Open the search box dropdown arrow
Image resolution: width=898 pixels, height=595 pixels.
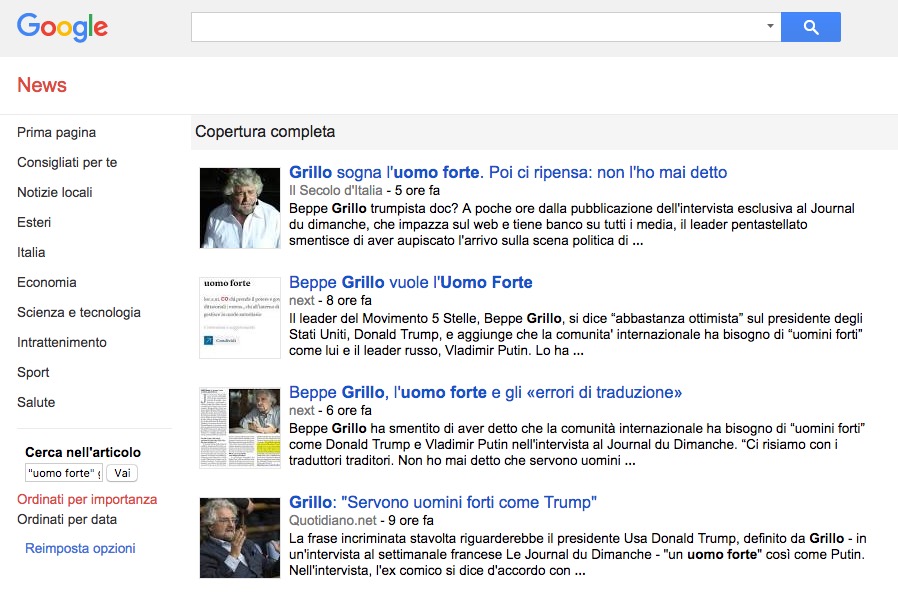[770, 26]
